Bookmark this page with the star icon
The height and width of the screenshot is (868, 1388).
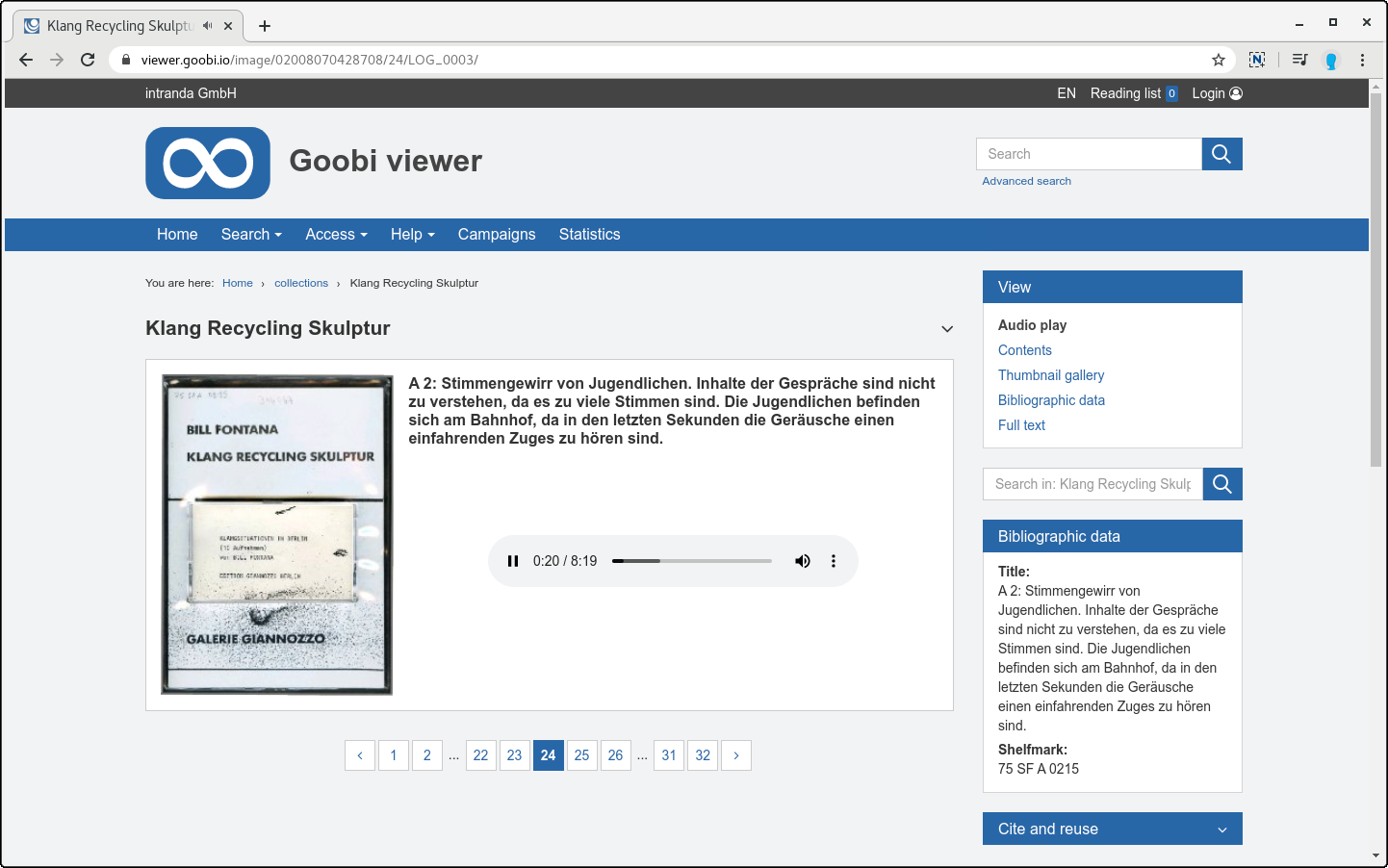pos(1219,60)
